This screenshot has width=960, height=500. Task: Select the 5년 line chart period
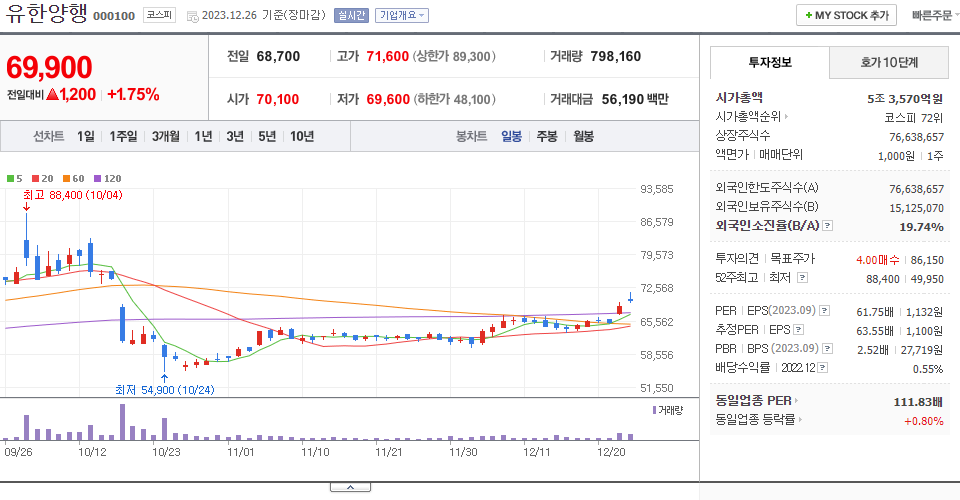(x=267, y=136)
